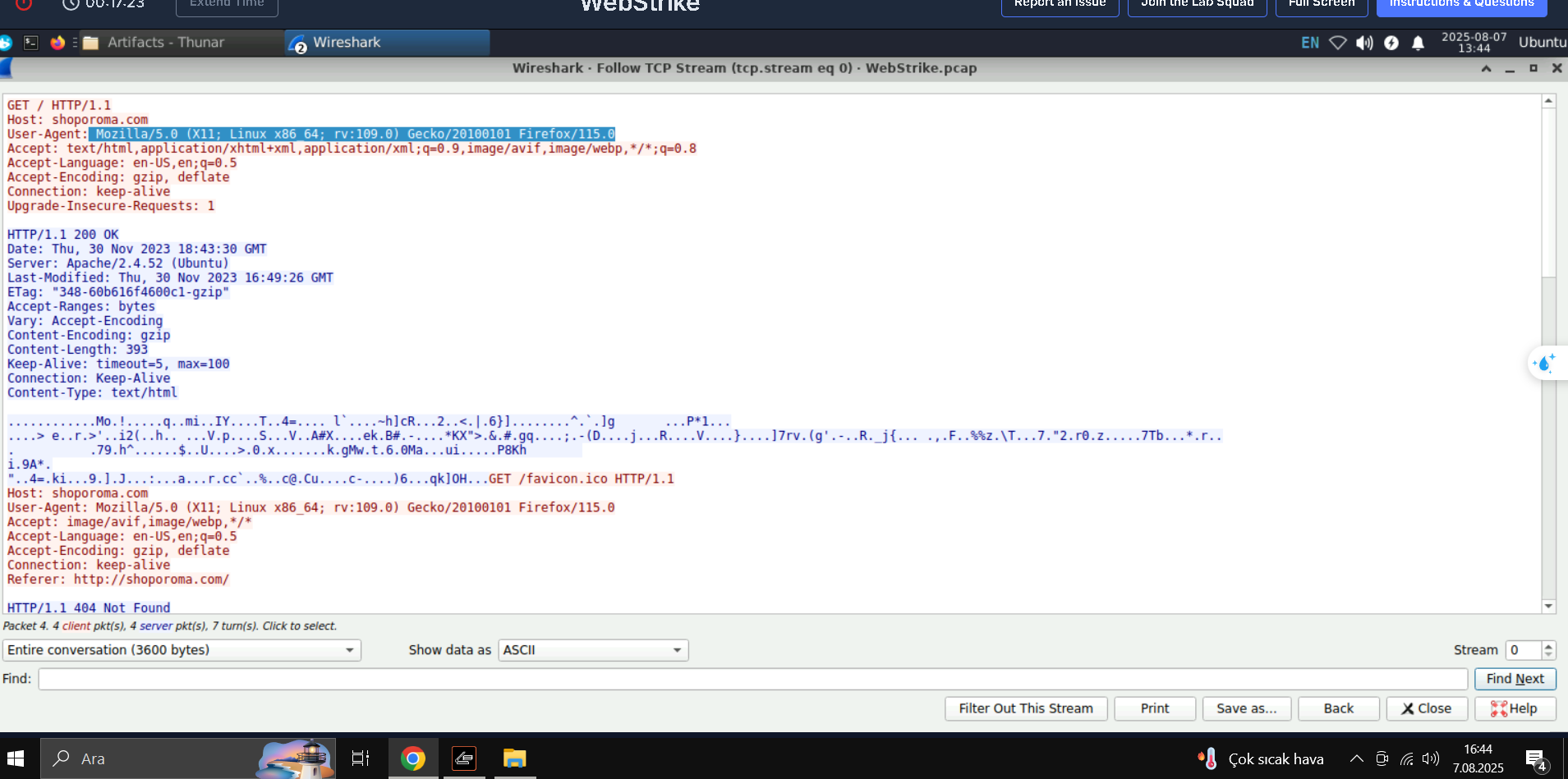Image resolution: width=1568 pixels, height=779 pixels.
Task: Click the 'Referer: http://shoporoma.com/' line
Action: click(118, 580)
